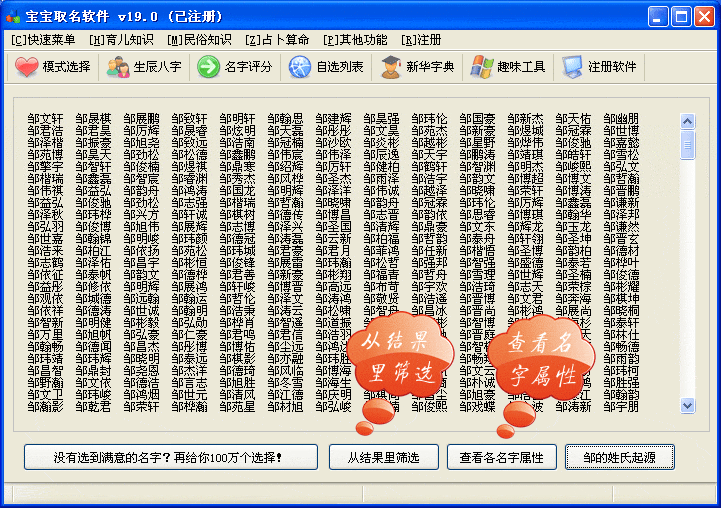Select the name 邹兴方

141,215
